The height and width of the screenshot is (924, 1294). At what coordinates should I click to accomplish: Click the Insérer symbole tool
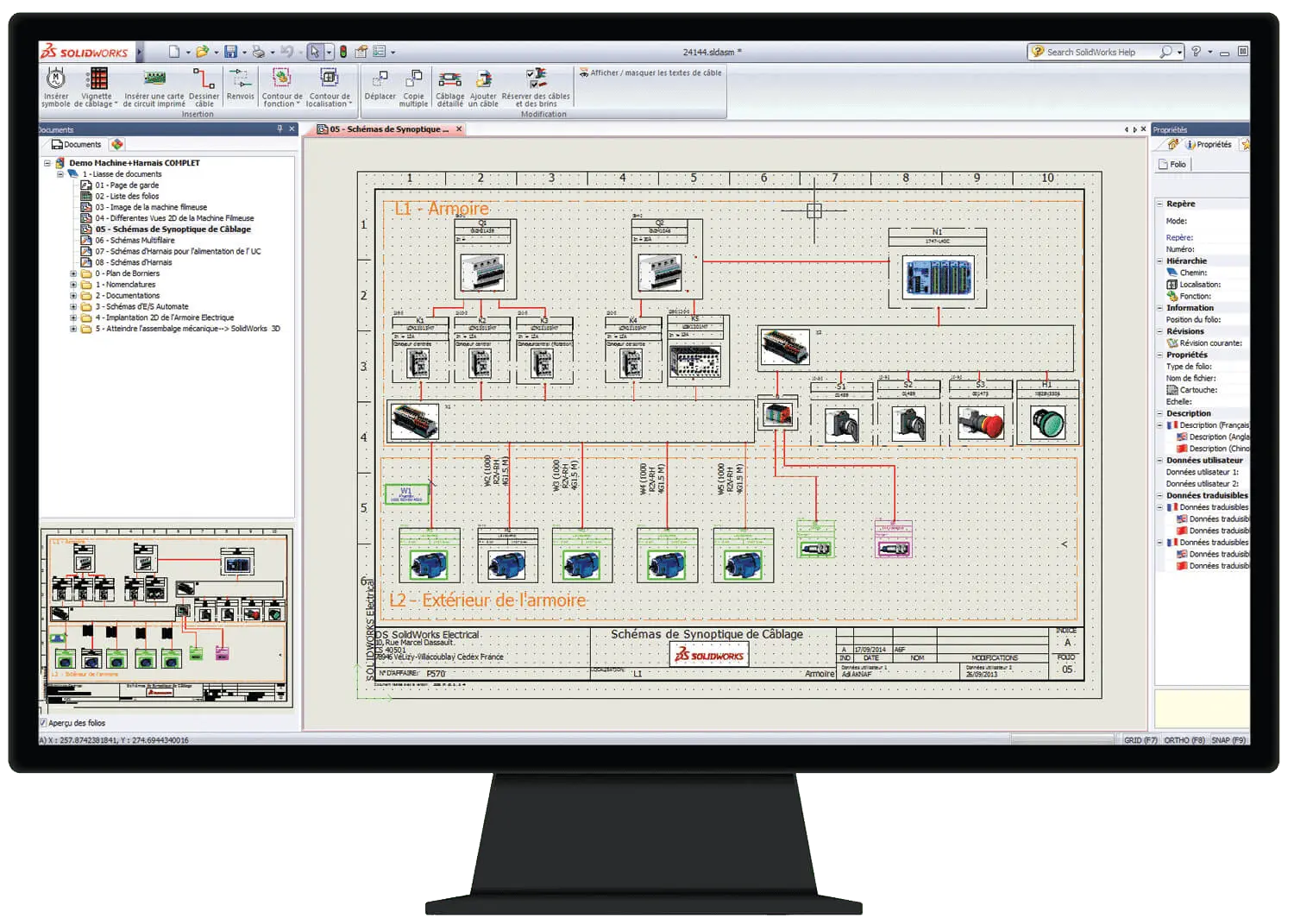tap(56, 87)
